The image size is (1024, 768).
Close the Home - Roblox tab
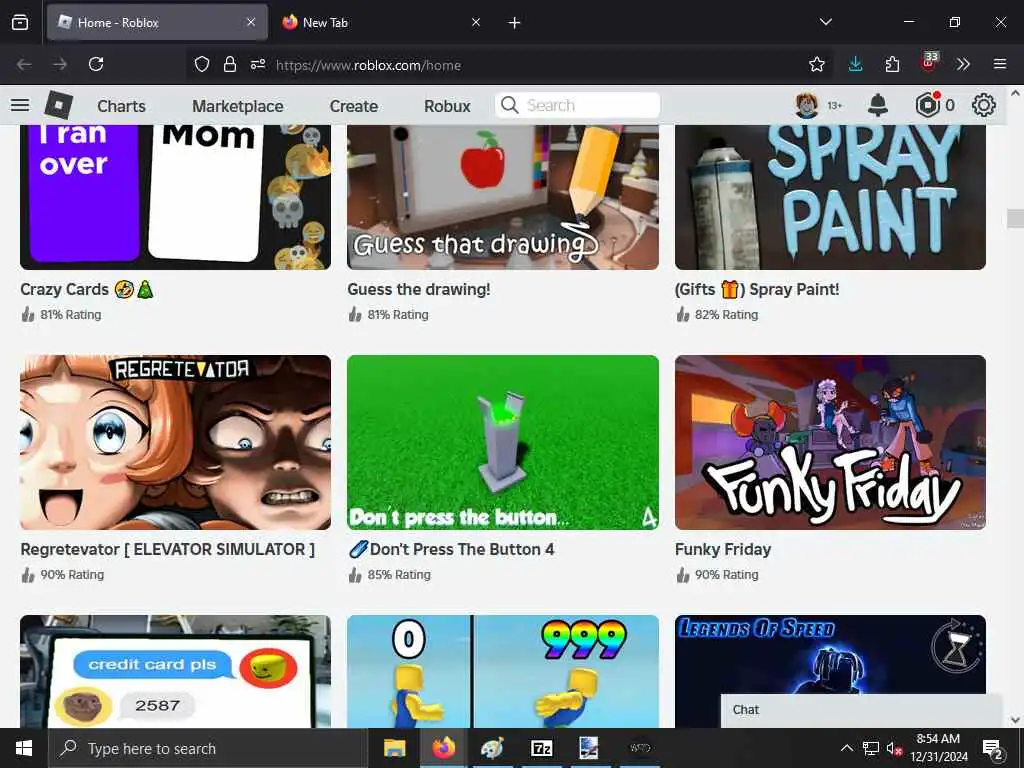click(x=251, y=22)
